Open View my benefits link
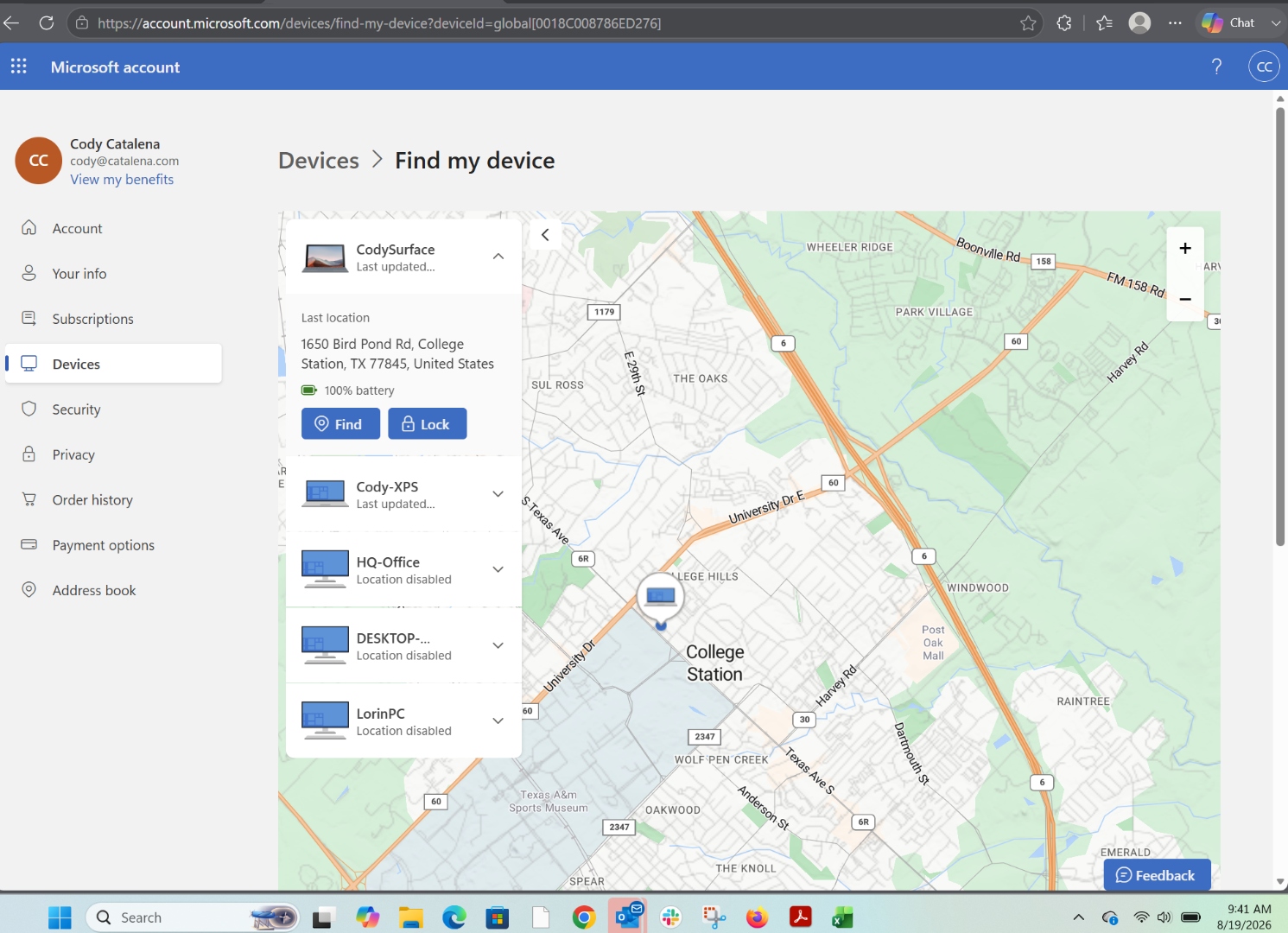The width and height of the screenshot is (1288, 933). (122, 180)
